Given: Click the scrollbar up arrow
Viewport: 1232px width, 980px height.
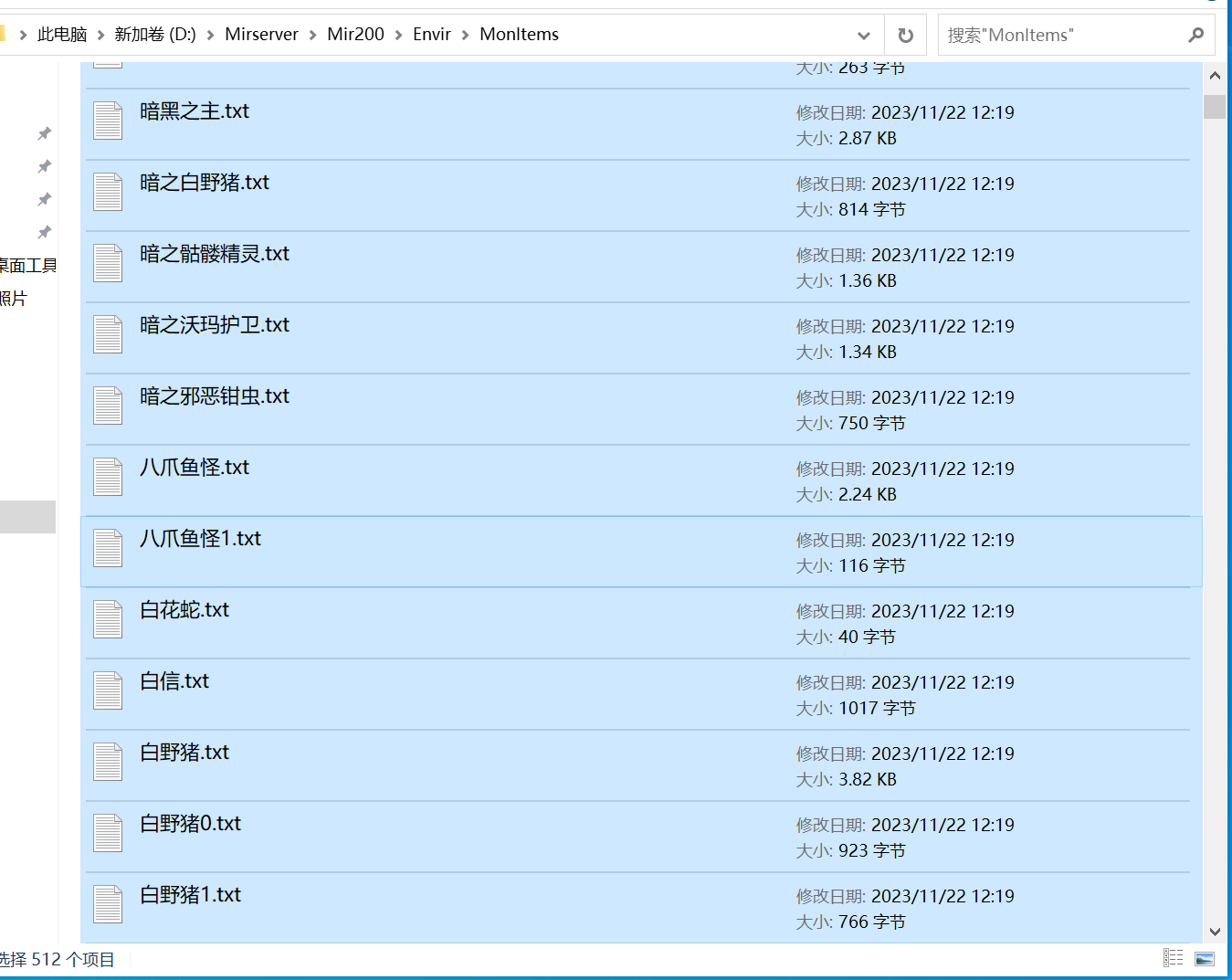Looking at the screenshot, I should click(1215, 76).
